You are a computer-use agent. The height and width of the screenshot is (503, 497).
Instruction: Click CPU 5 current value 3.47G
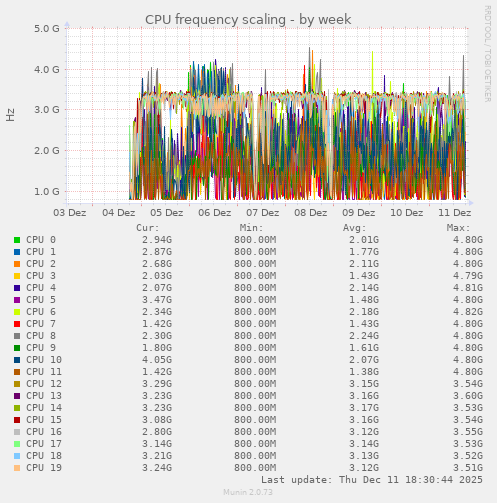tap(157, 300)
